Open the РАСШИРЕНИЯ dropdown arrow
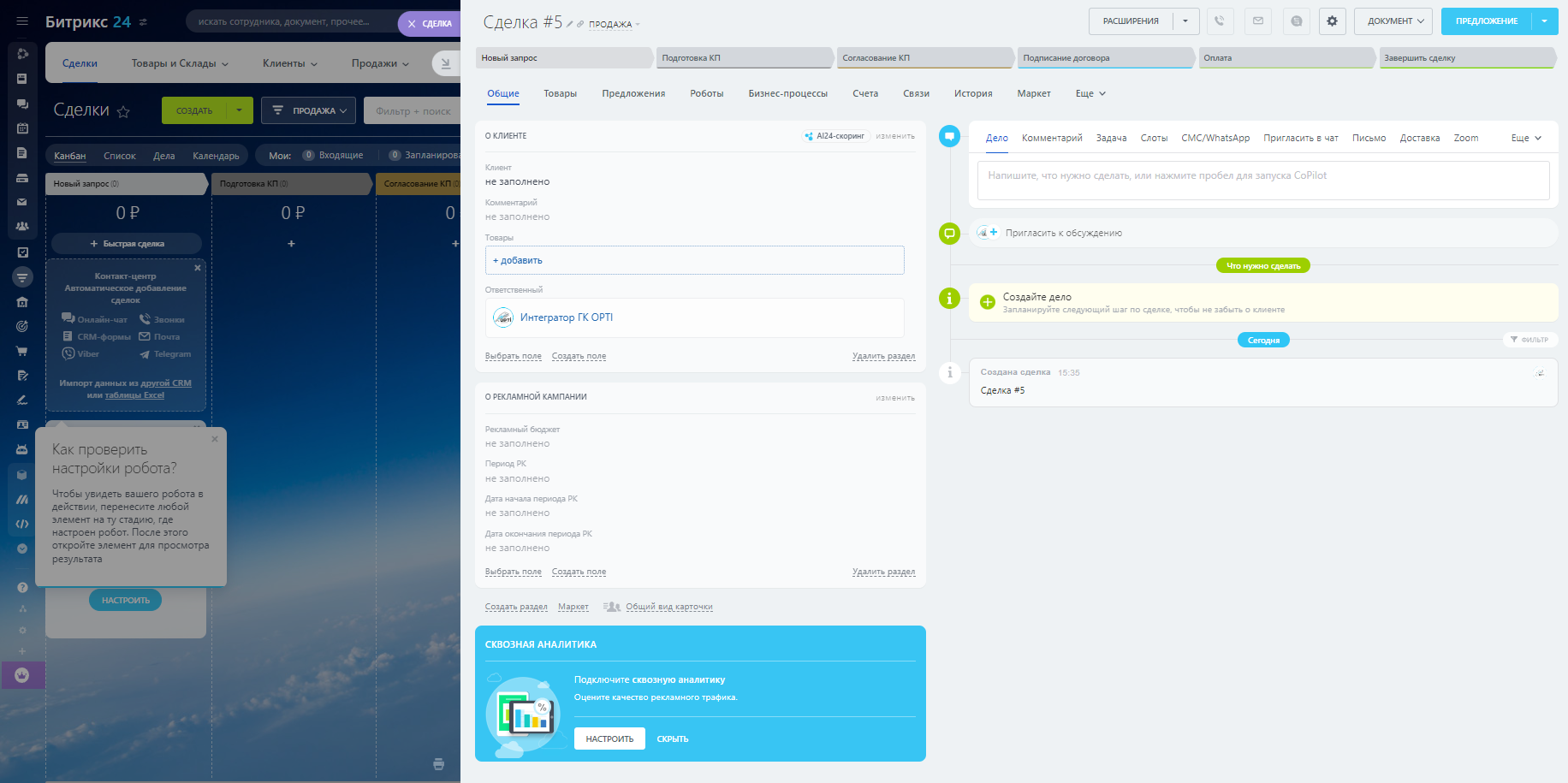 click(1185, 21)
